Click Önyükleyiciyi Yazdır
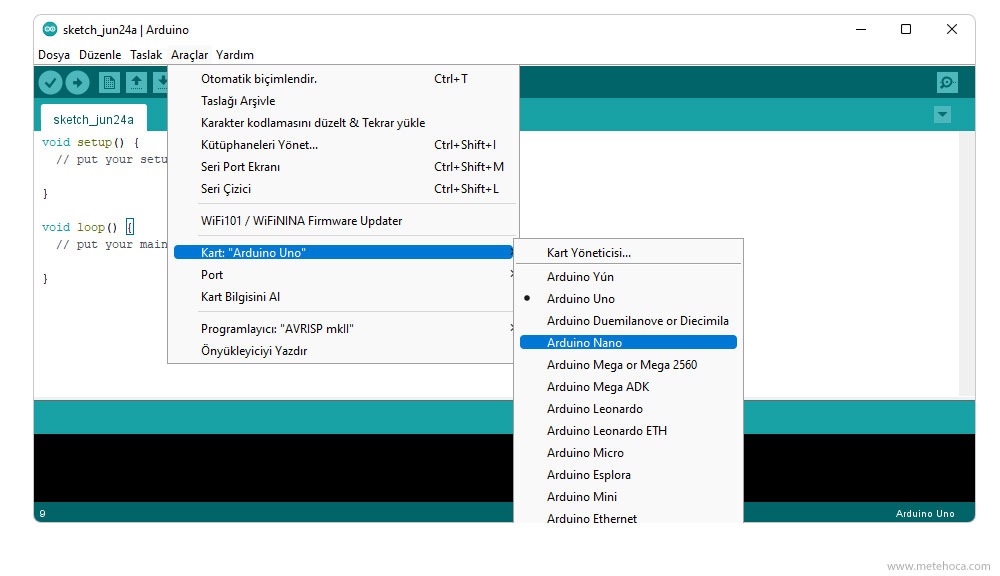The height and width of the screenshot is (576, 1000). [x=344, y=351]
